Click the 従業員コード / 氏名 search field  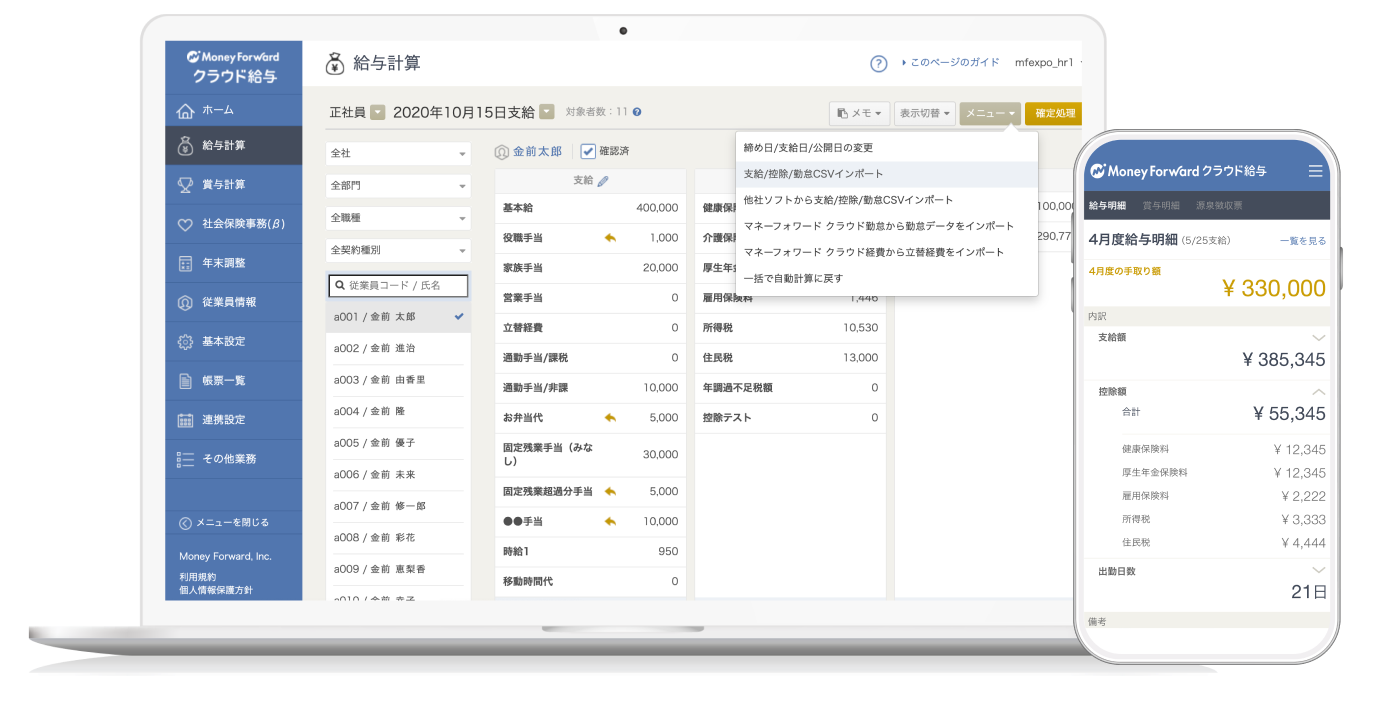[398, 286]
